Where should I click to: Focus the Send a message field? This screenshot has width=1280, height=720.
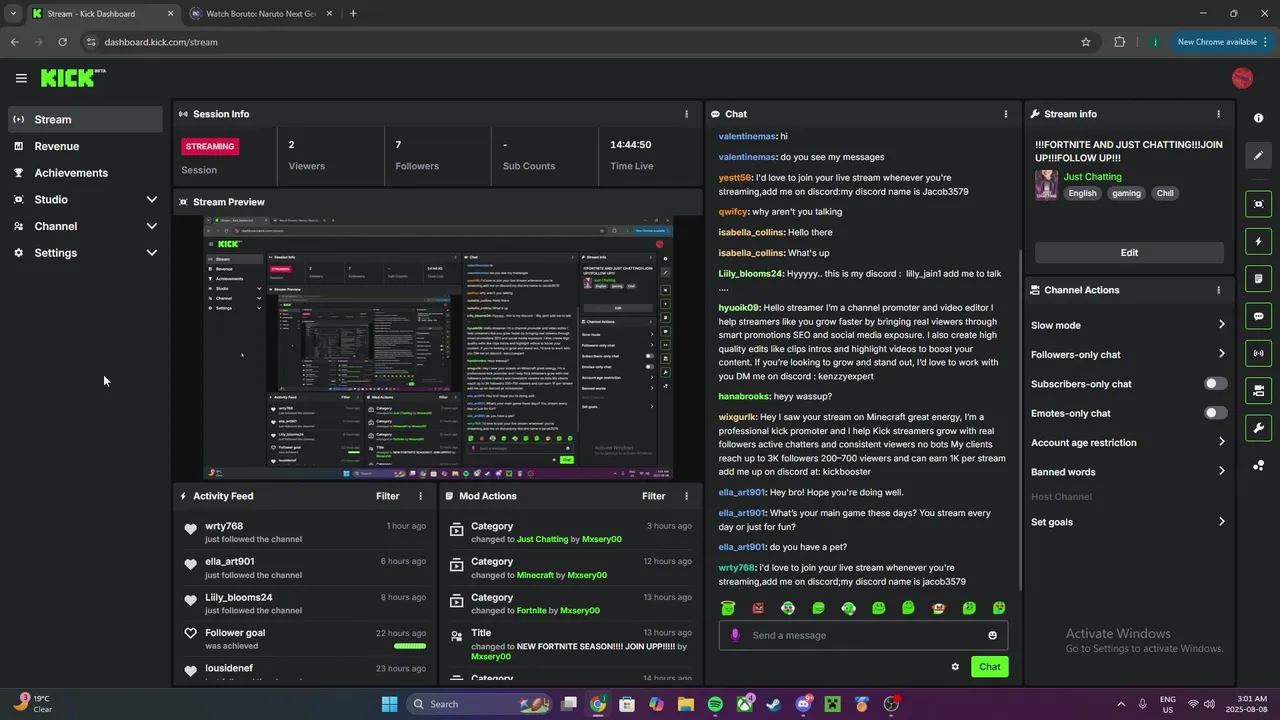(863, 635)
